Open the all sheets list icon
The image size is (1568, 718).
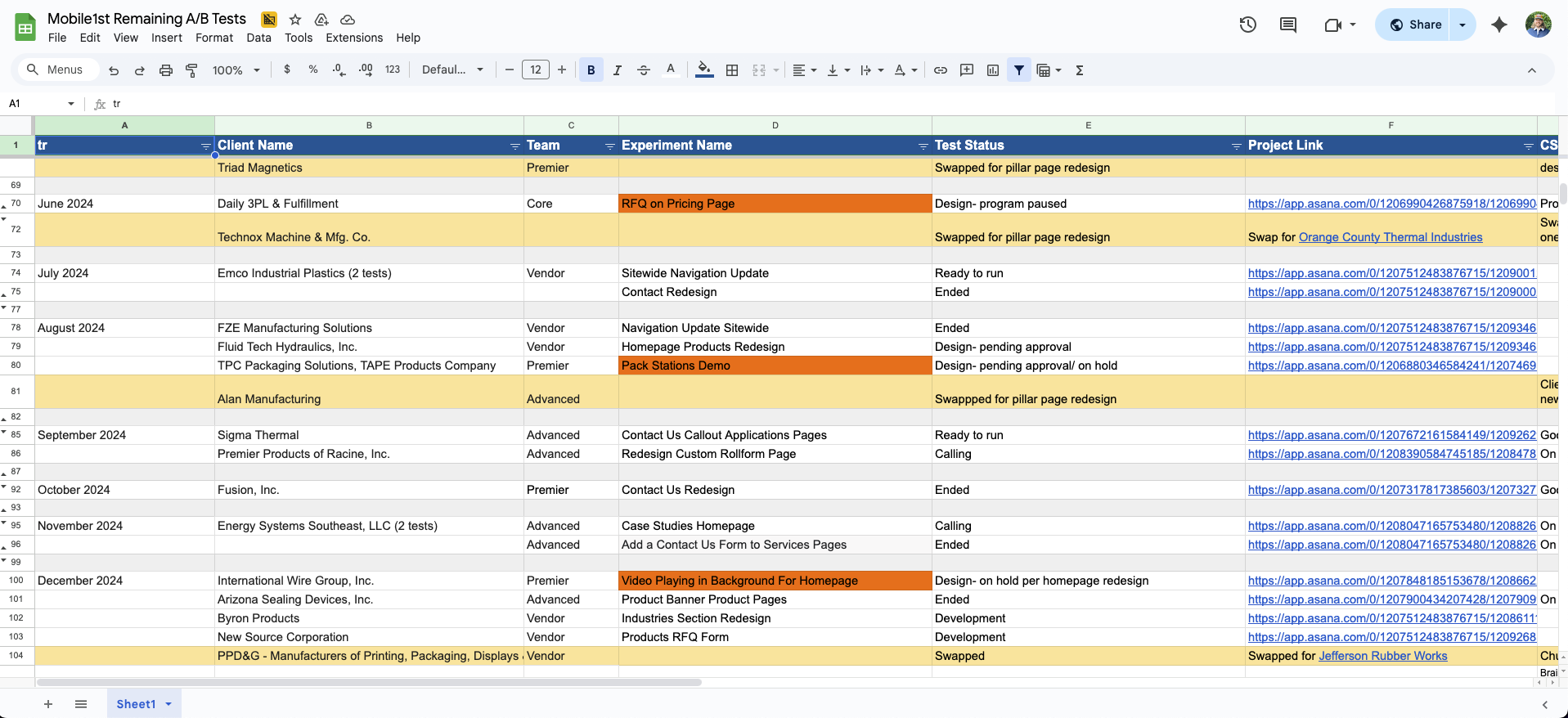point(81,704)
